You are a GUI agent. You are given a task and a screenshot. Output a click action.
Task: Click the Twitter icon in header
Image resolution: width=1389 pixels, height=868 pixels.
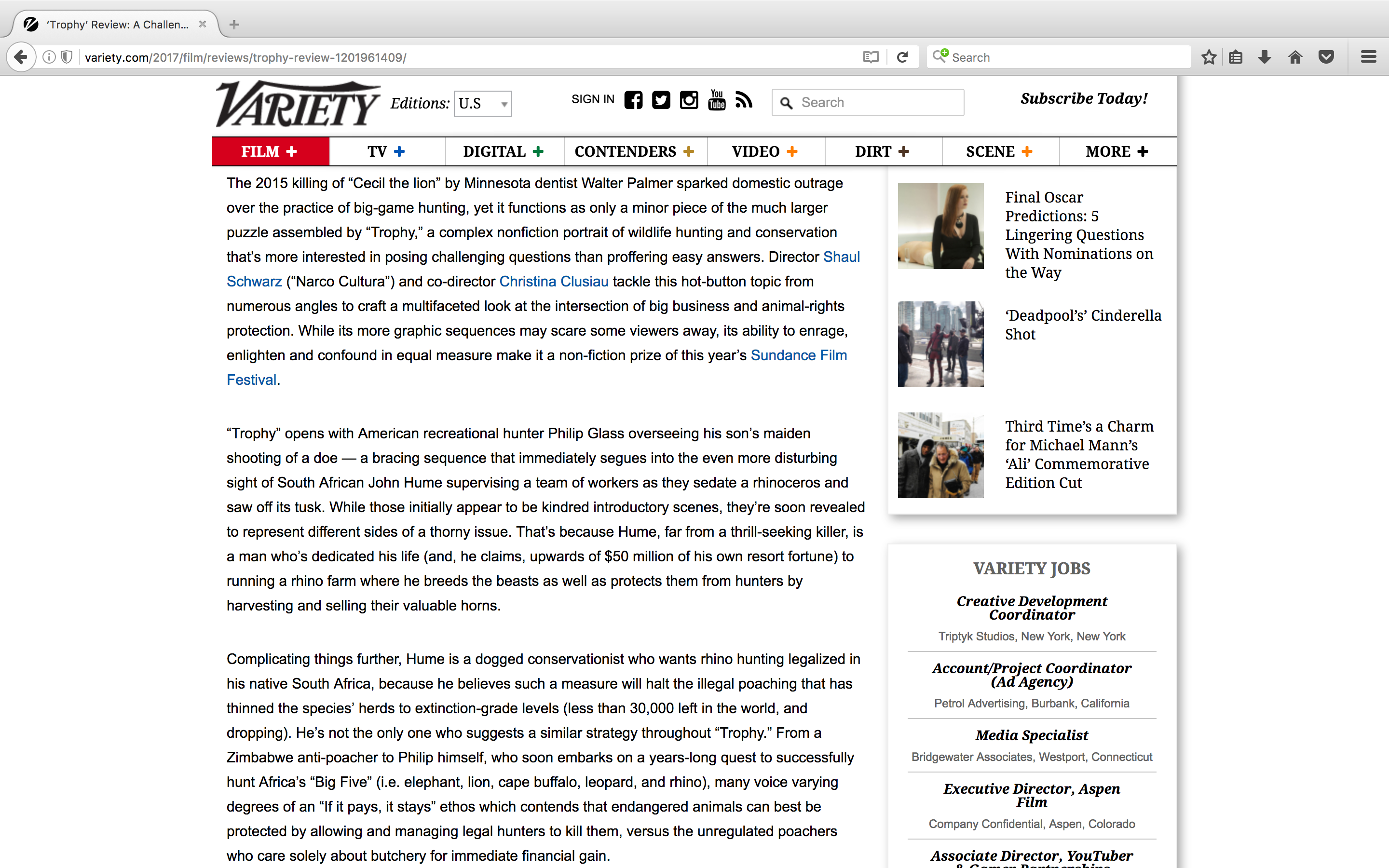click(661, 100)
